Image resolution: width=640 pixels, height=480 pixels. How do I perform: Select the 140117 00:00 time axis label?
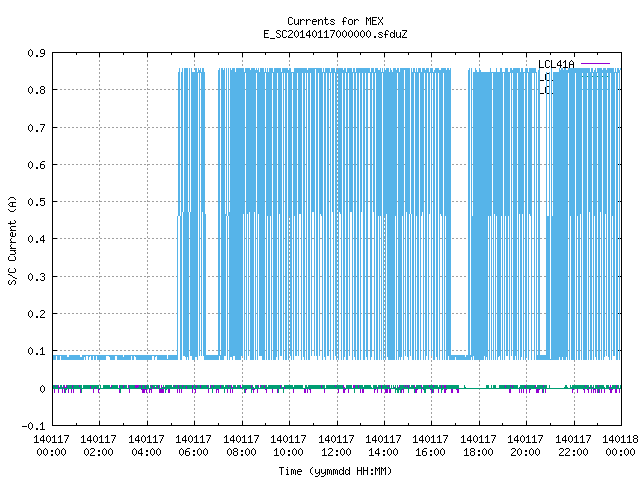coord(51,446)
